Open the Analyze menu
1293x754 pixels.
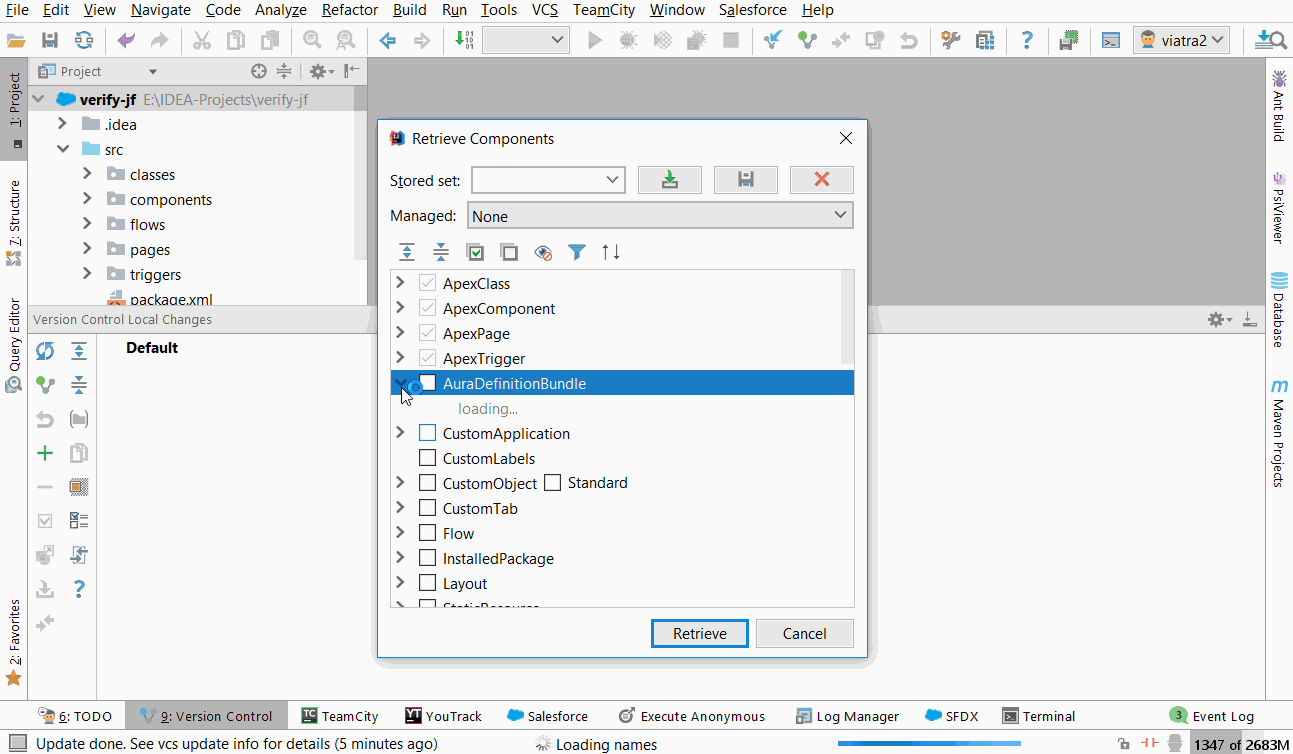(x=279, y=10)
